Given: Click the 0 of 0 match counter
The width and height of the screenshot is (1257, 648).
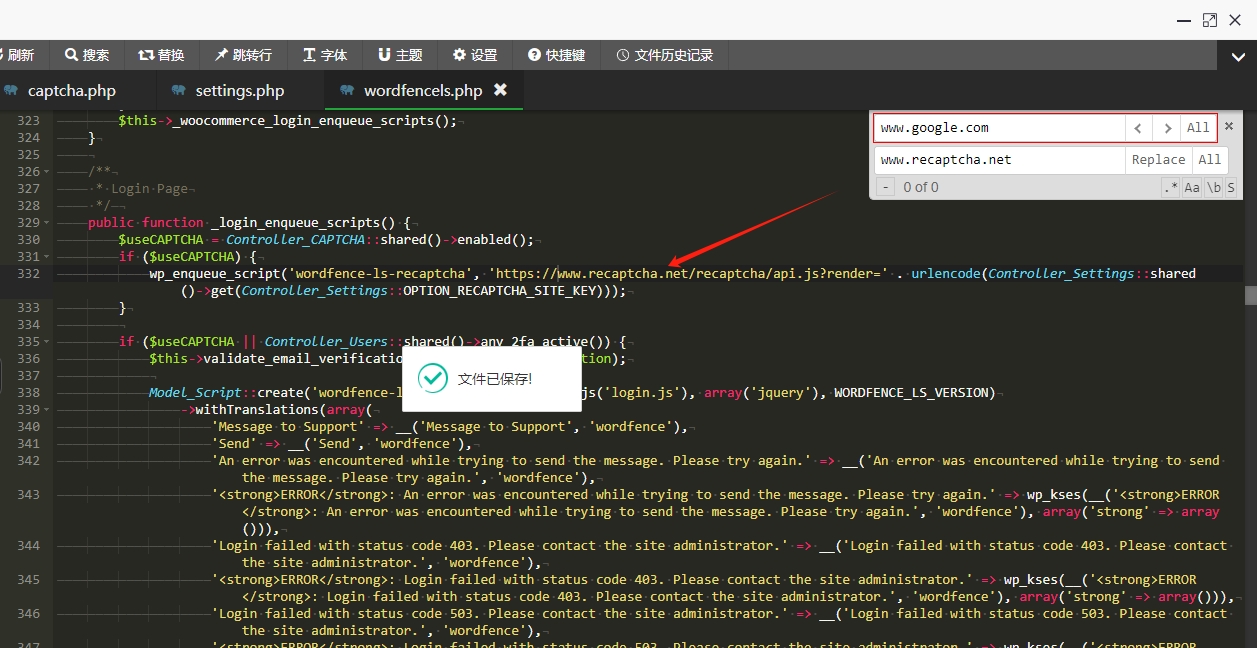Looking at the screenshot, I should pos(921,187).
